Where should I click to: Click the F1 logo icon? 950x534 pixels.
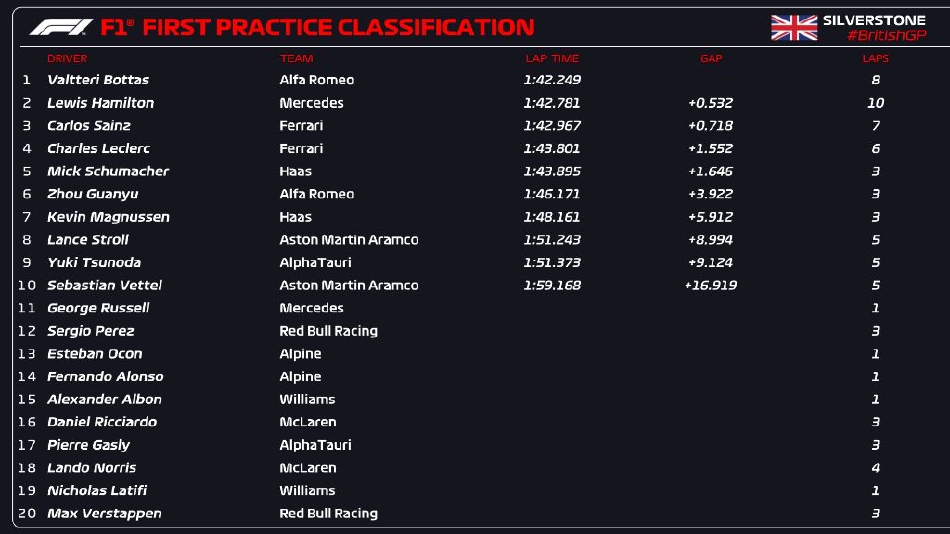click(x=61, y=27)
